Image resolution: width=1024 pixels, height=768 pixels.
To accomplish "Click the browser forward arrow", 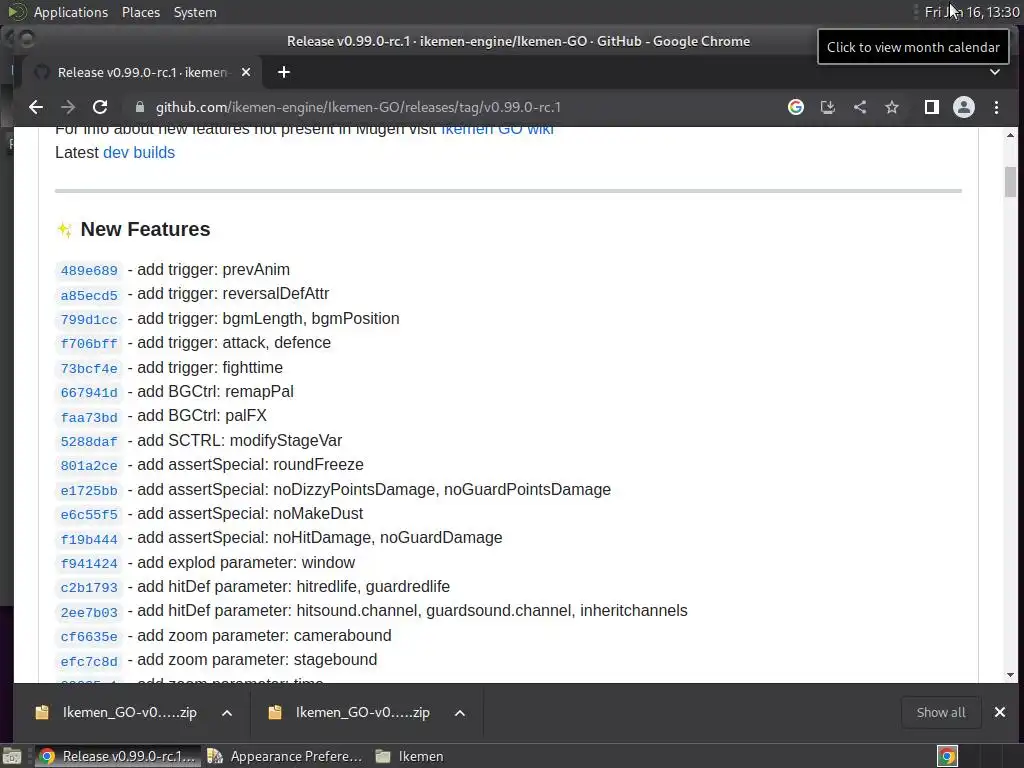I will (x=68, y=107).
